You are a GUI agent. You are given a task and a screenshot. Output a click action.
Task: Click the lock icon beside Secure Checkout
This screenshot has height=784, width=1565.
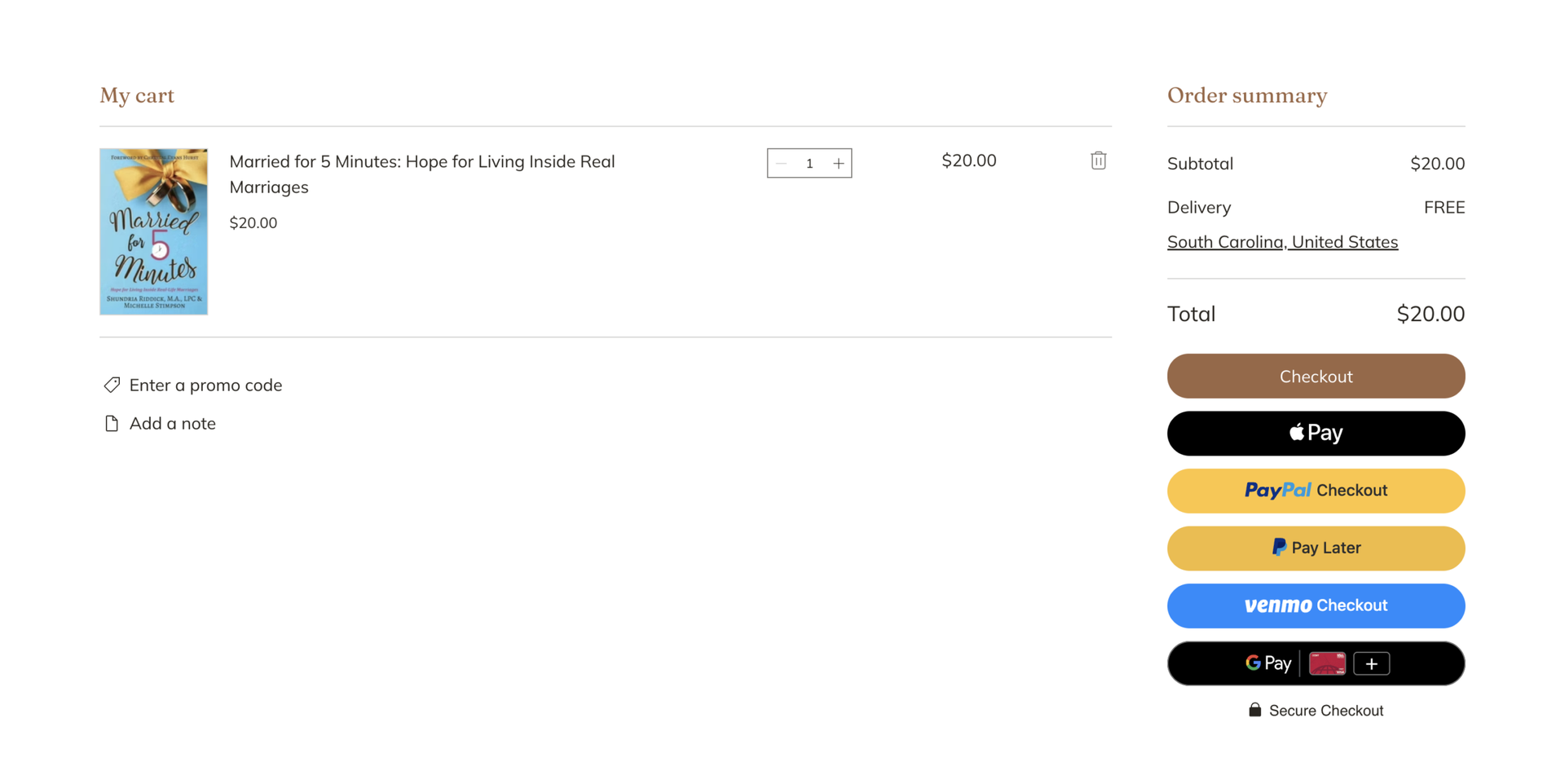pos(1254,710)
